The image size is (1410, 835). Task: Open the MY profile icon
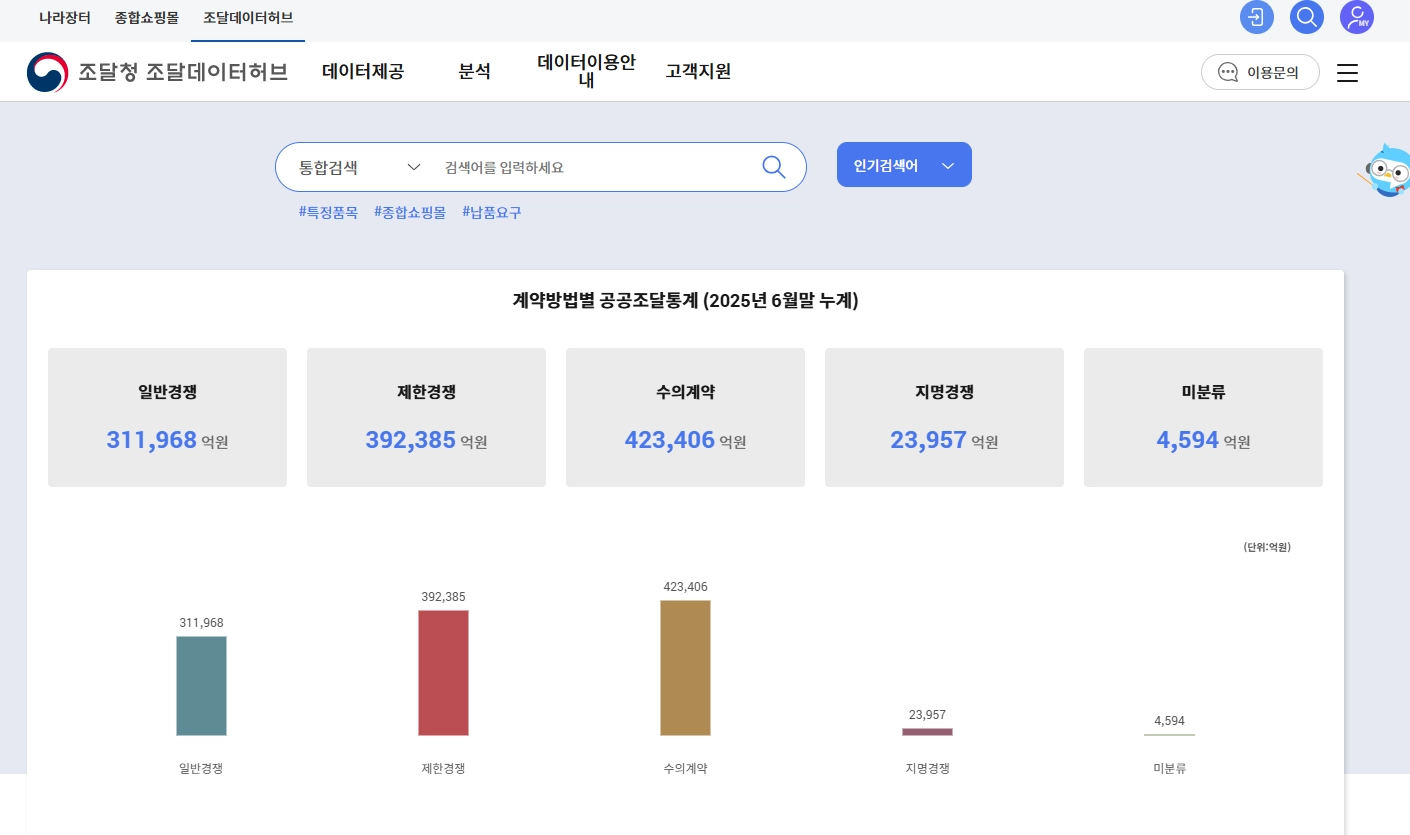(1357, 17)
